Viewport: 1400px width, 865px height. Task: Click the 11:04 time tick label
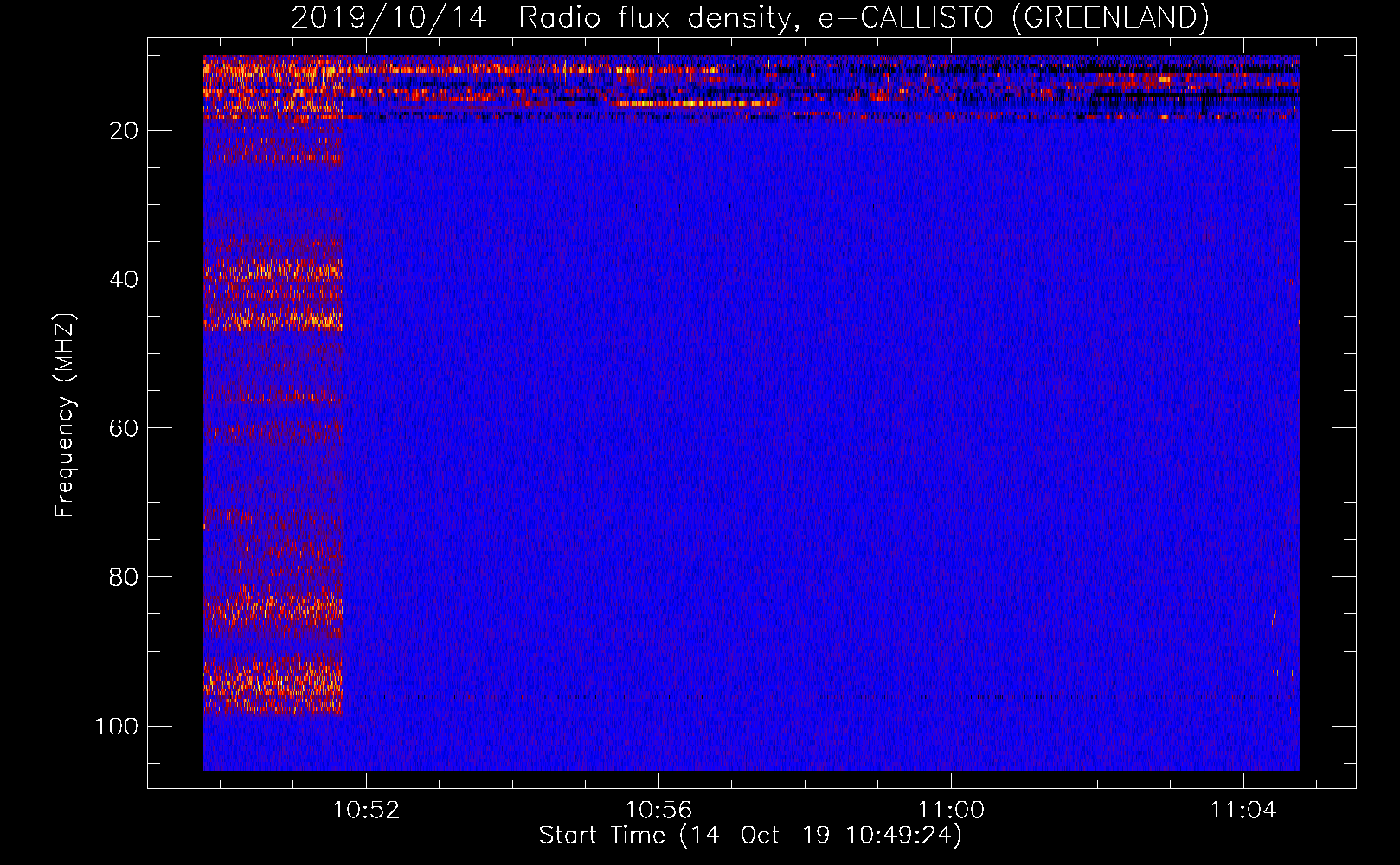click(1243, 811)
